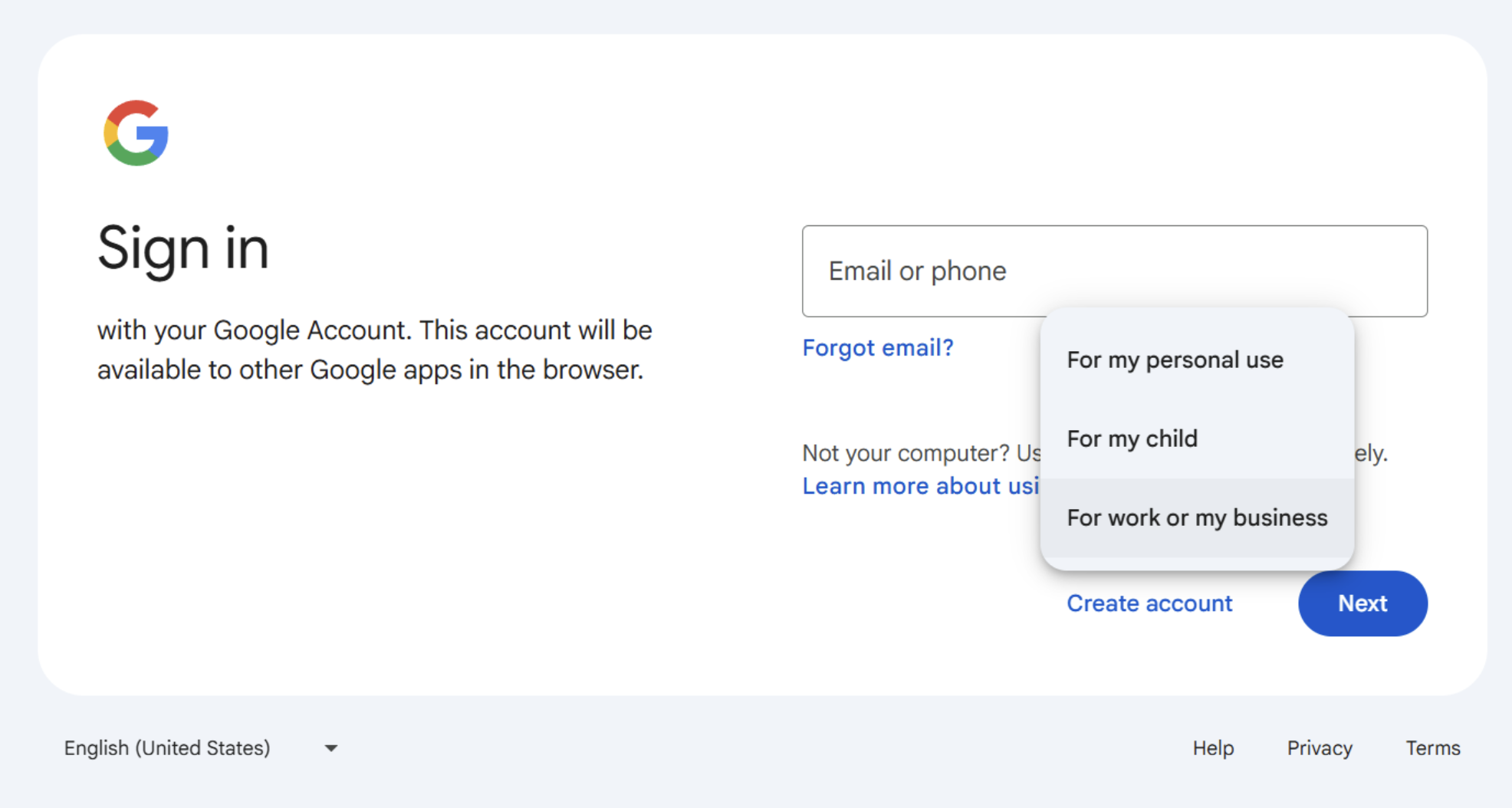This screenshot has width=1512, height=808.
Task: Open the Help link in footer
Action: [1212, 748]
